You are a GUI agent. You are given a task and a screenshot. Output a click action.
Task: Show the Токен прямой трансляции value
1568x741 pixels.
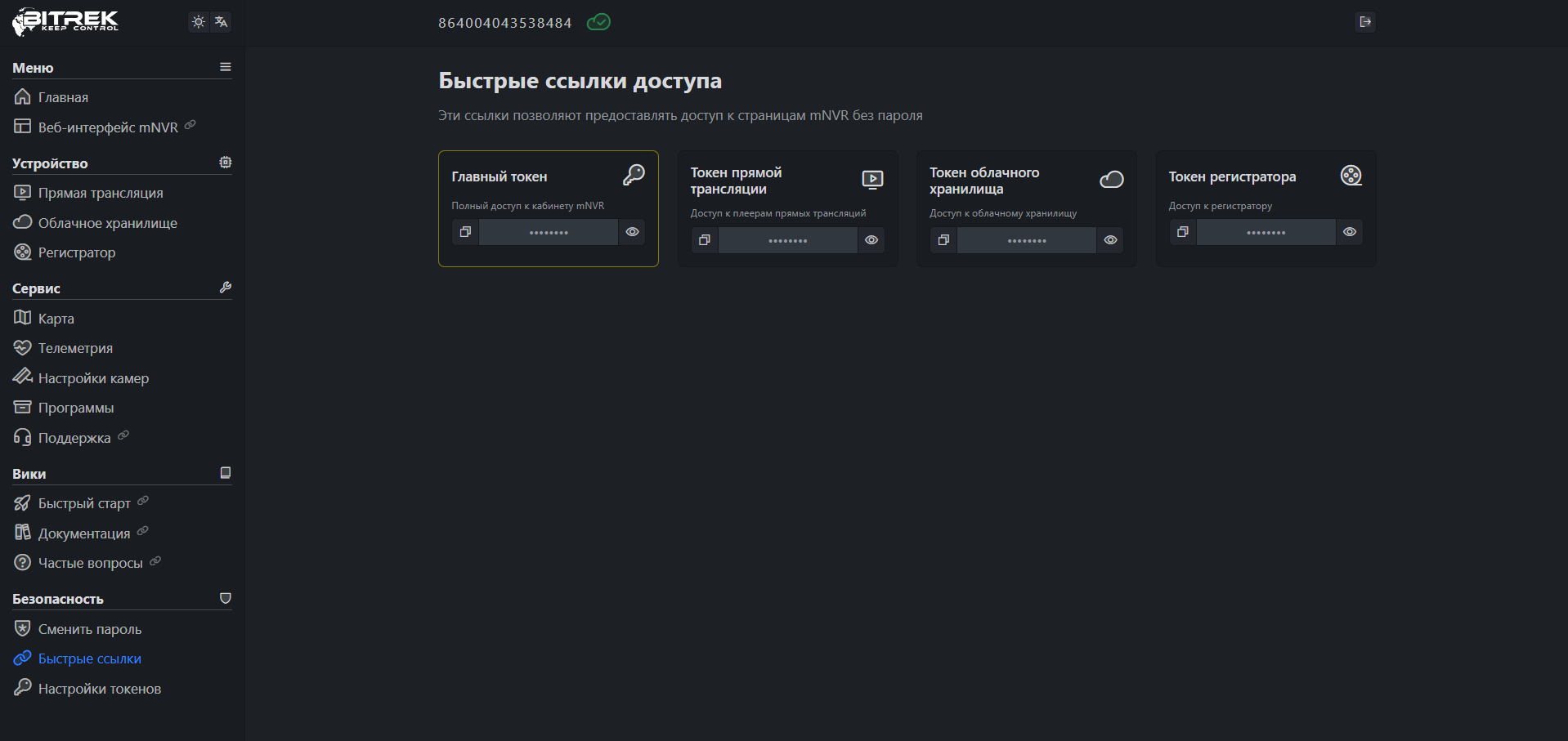(871, 240)
